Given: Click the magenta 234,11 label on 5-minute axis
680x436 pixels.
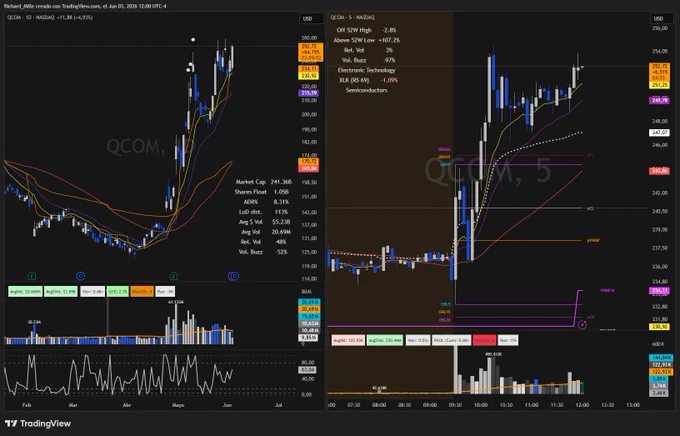Looking at the screenshot, I should coord(659,291).
